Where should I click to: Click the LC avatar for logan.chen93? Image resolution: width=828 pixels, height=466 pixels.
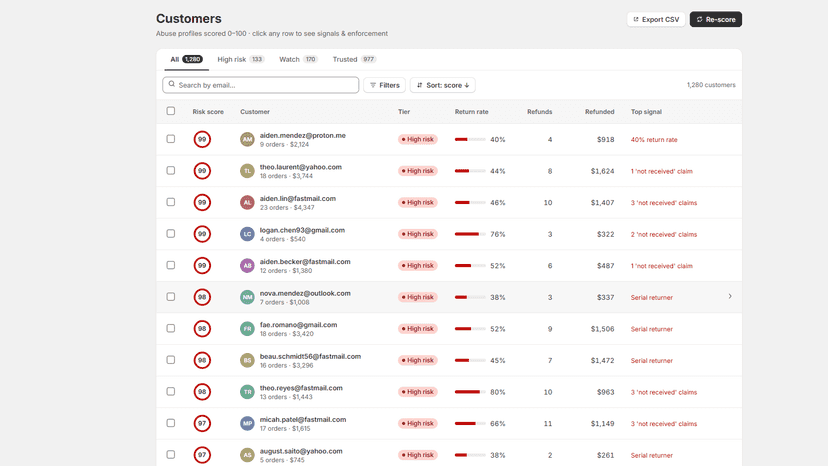[247, 234]
